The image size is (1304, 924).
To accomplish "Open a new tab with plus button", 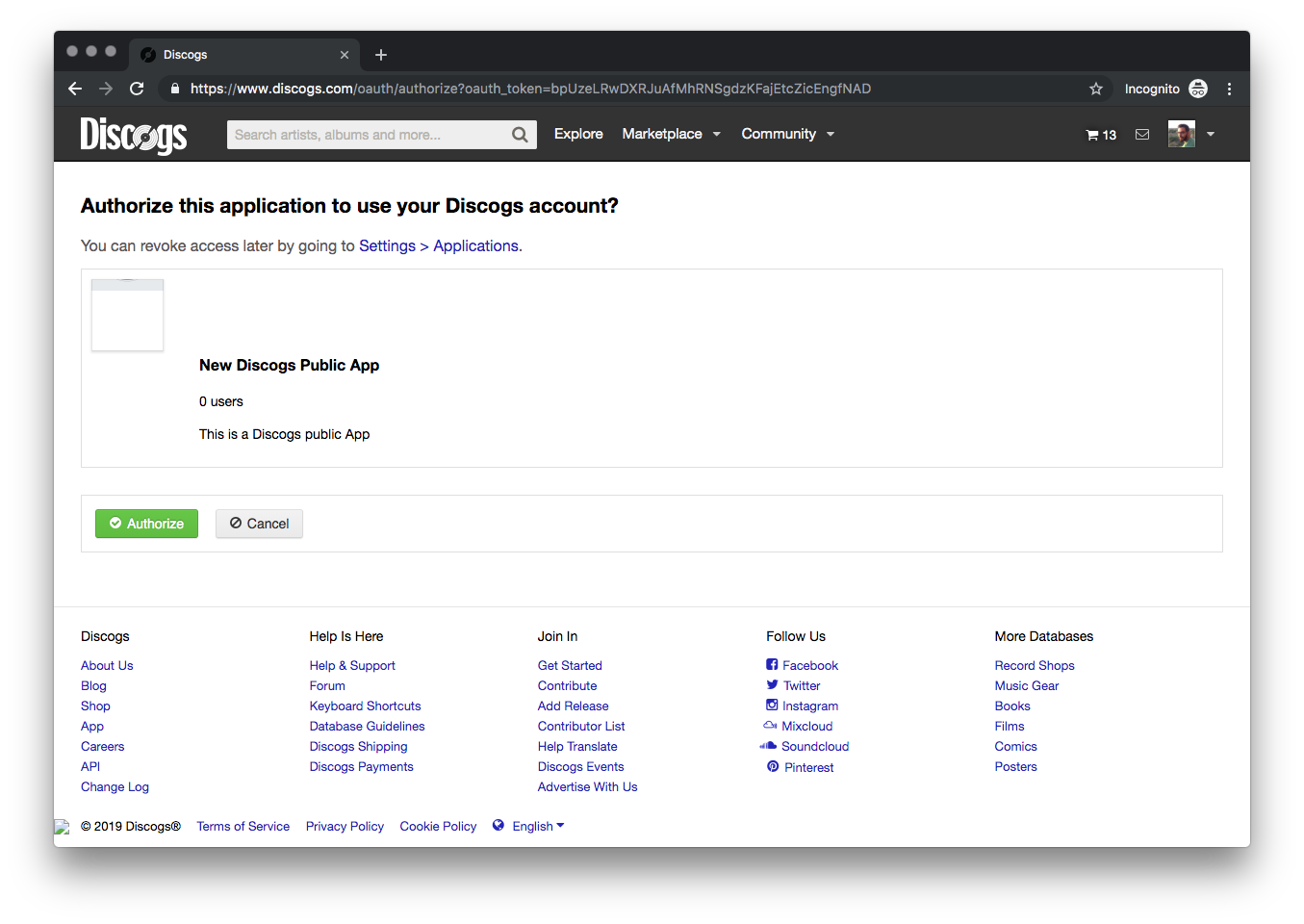I will tap(381, 55).
